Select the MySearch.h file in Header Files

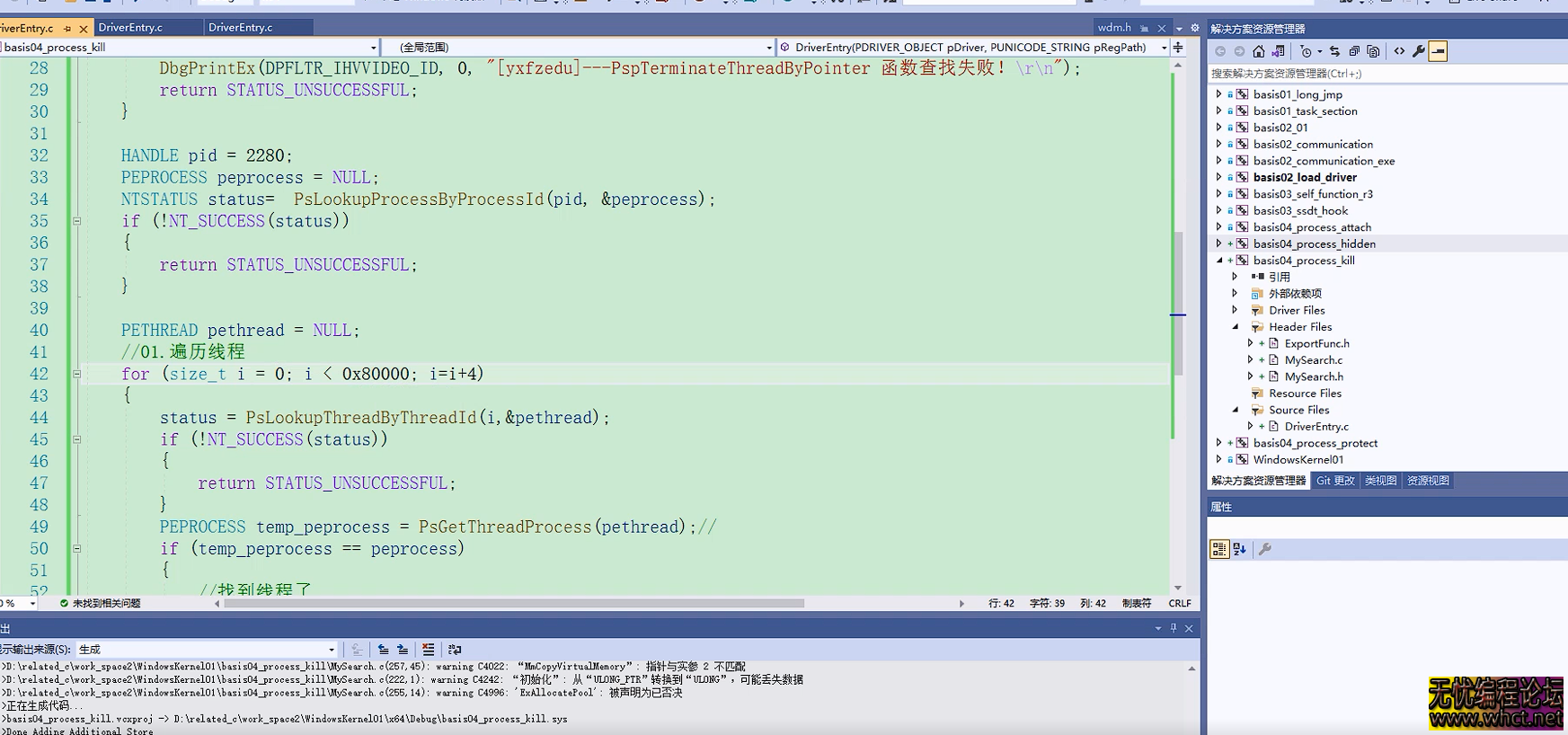click(x=1313, y=376)
